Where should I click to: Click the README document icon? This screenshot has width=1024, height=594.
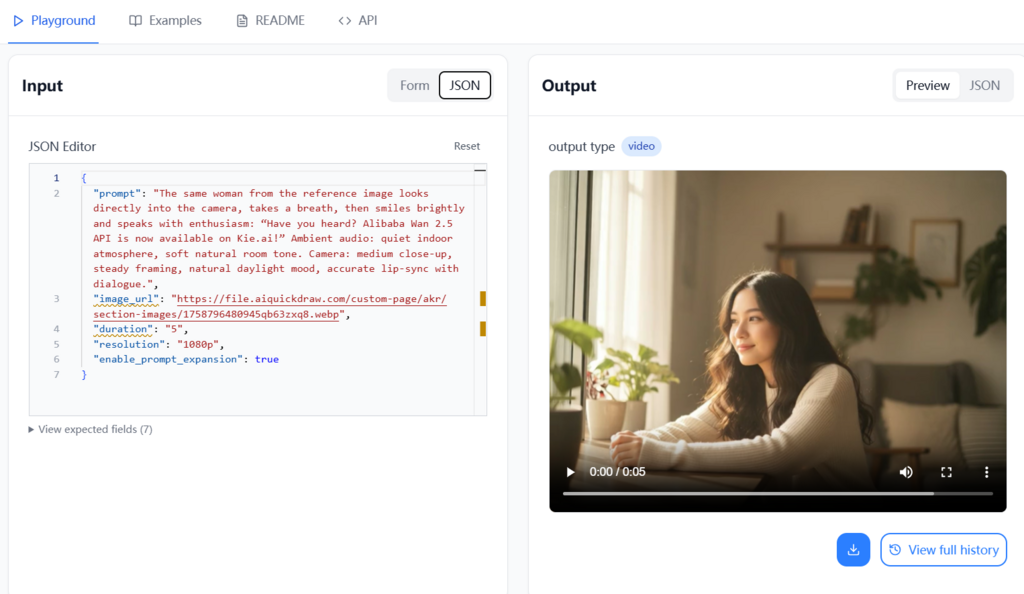pyautogui.click(x=242, y=20)
